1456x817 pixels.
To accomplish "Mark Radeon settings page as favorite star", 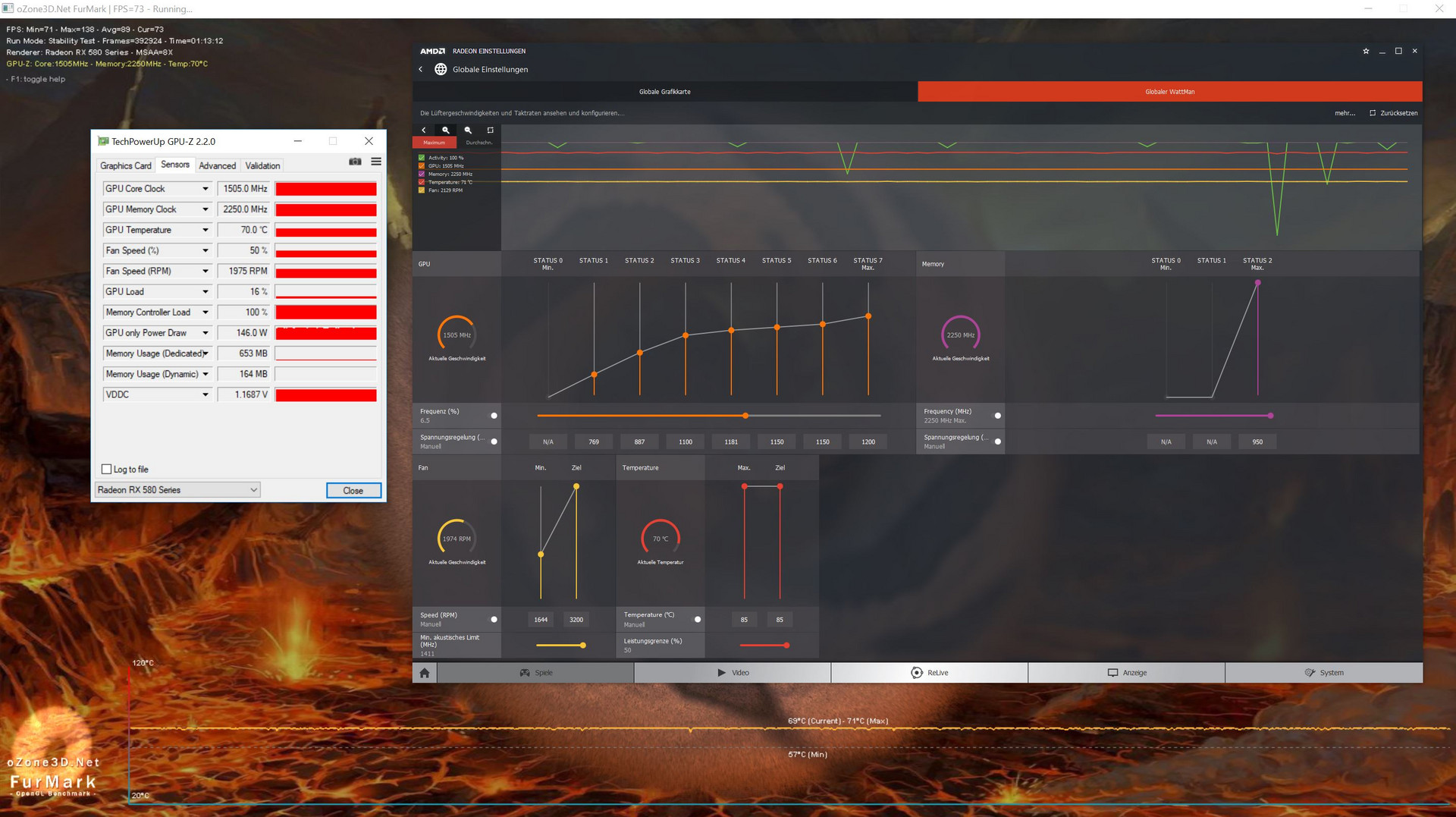I will [x=1366, y=51].
